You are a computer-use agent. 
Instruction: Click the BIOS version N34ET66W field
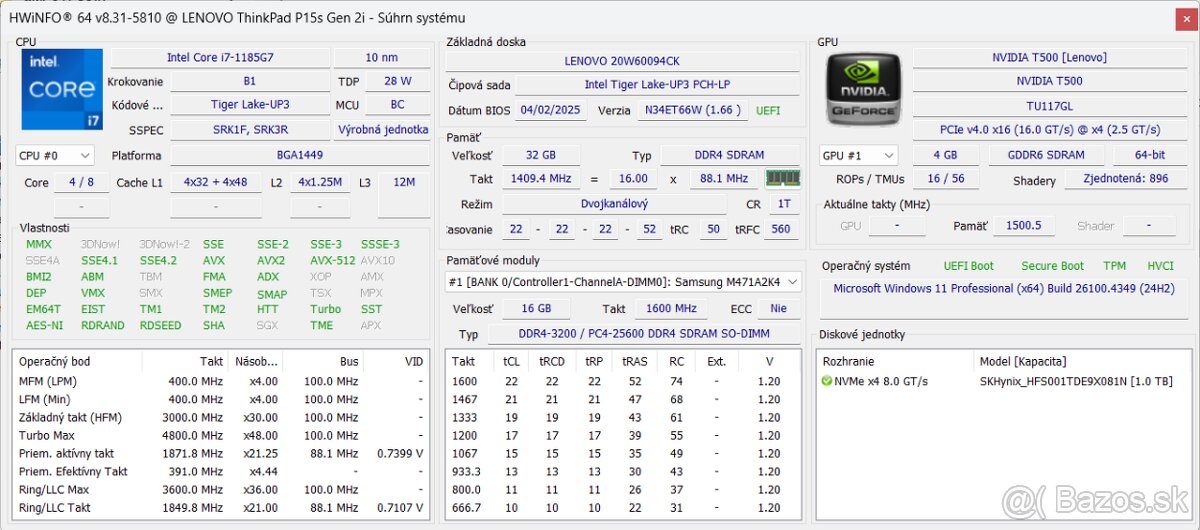coord(691,110)
